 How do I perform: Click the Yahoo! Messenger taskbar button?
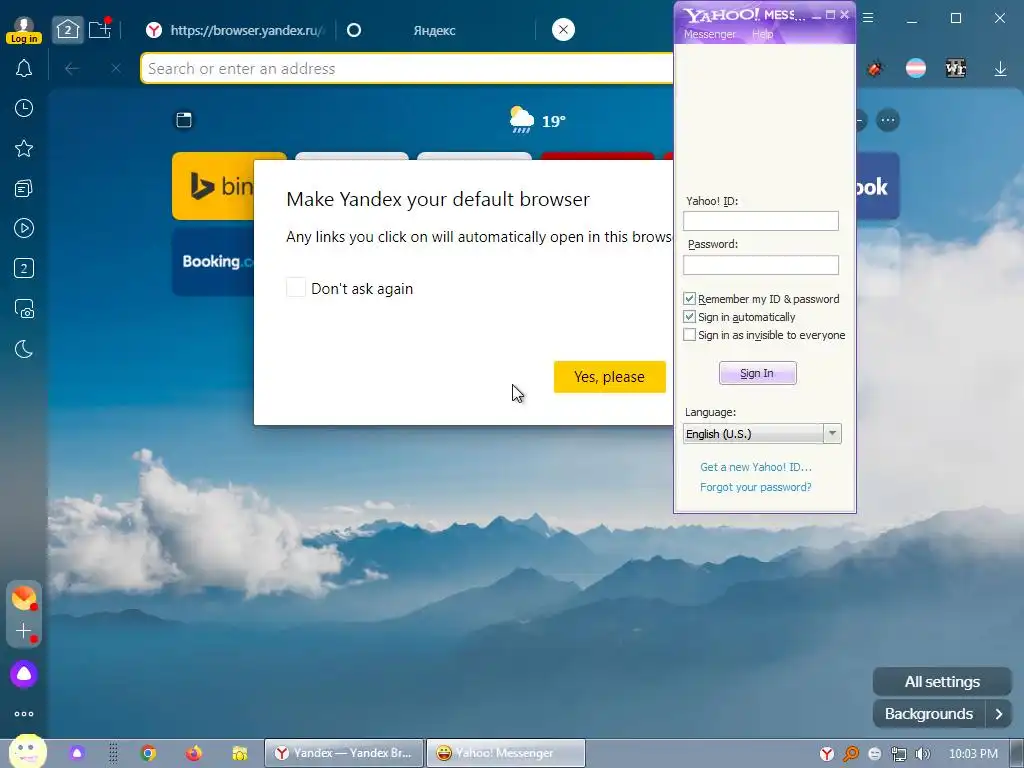click(x=505, y=753)
